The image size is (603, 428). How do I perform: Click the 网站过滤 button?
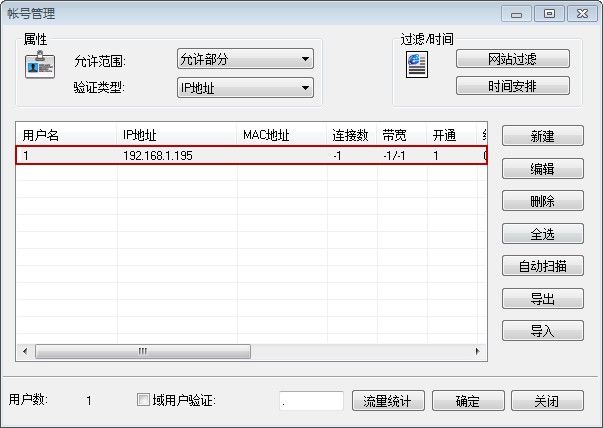click(x=513, y=59)
